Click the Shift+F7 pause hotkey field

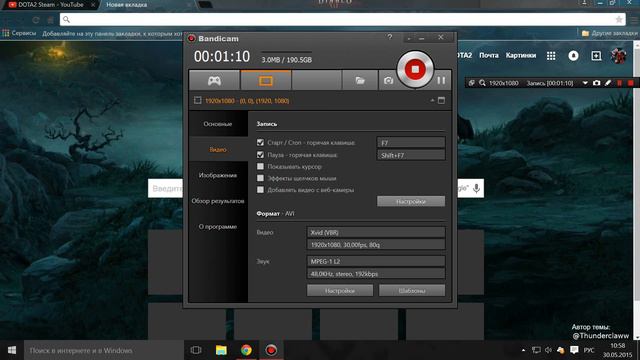pyautogui.click(x=411, y=155)
